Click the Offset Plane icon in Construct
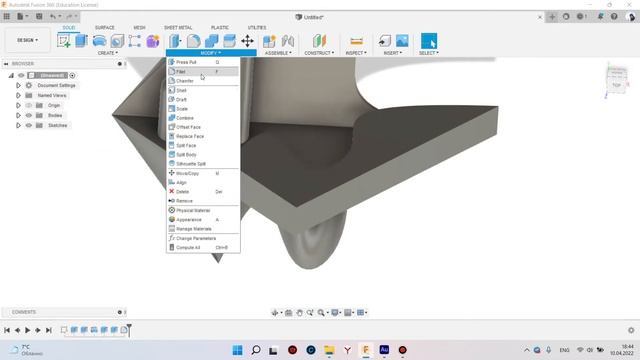 (320, 41)
